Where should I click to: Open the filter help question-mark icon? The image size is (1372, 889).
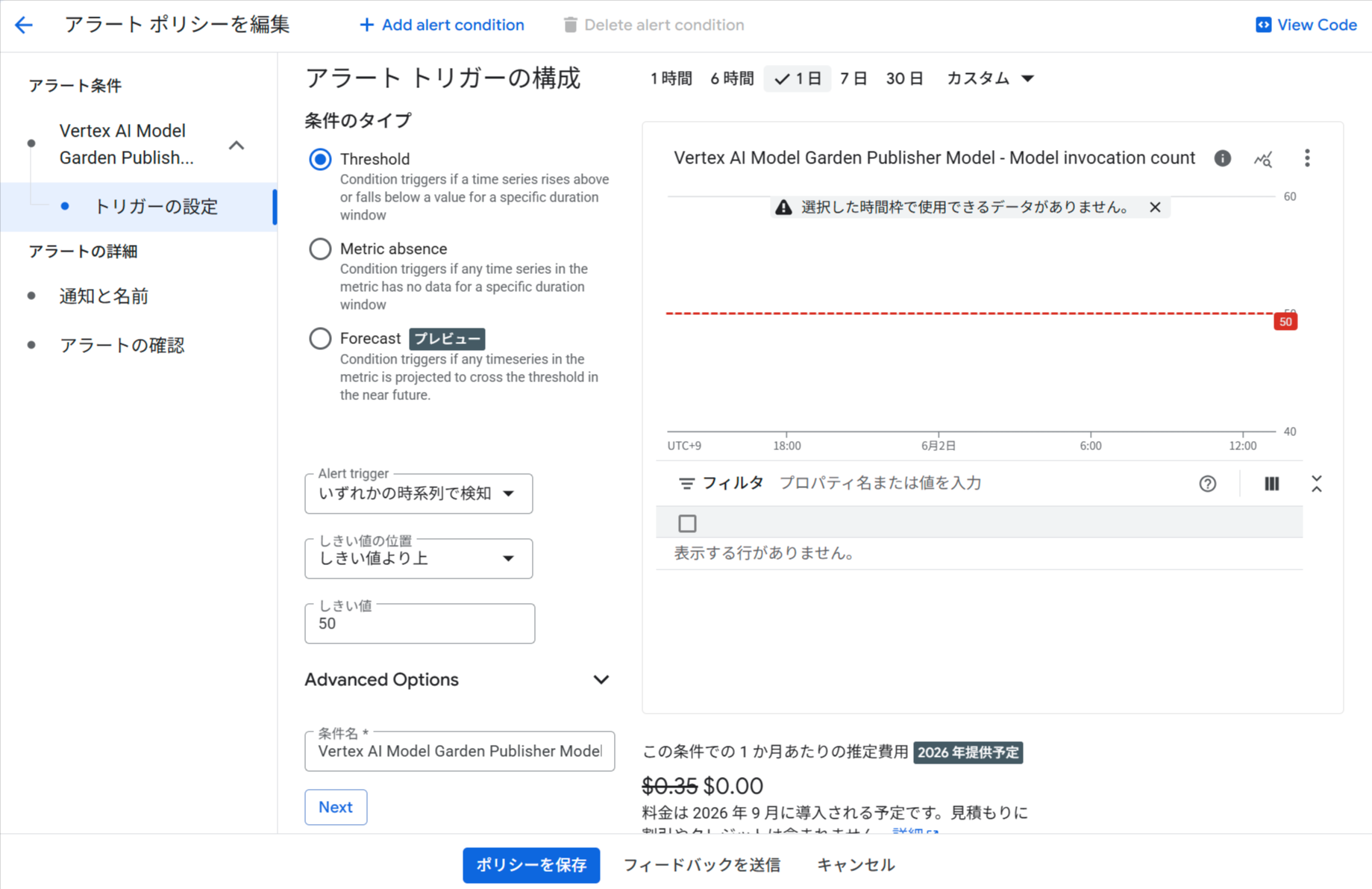(x=1207, y=484)
